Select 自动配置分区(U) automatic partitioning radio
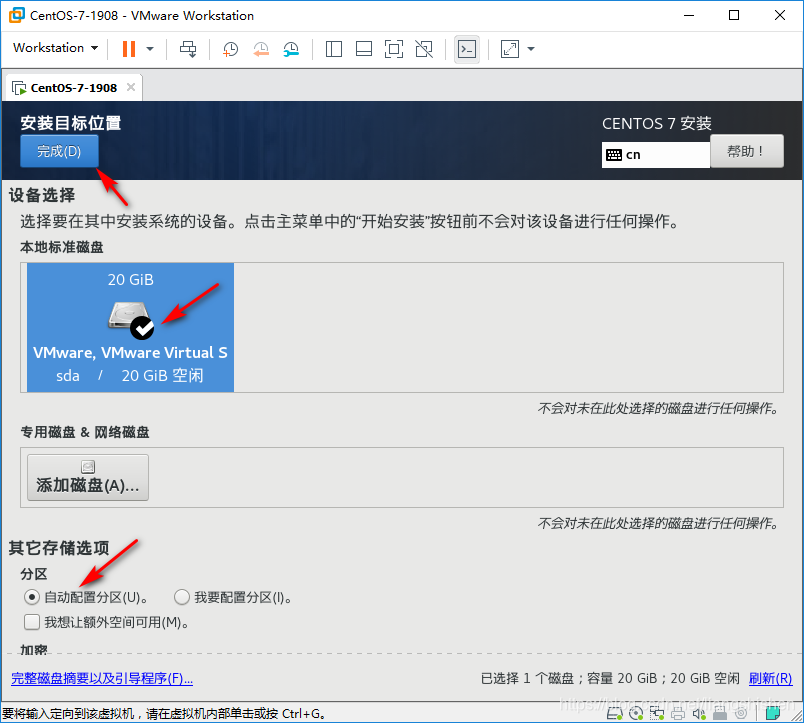804x723 pixels. pyautogui.click(x=32, y=597)
